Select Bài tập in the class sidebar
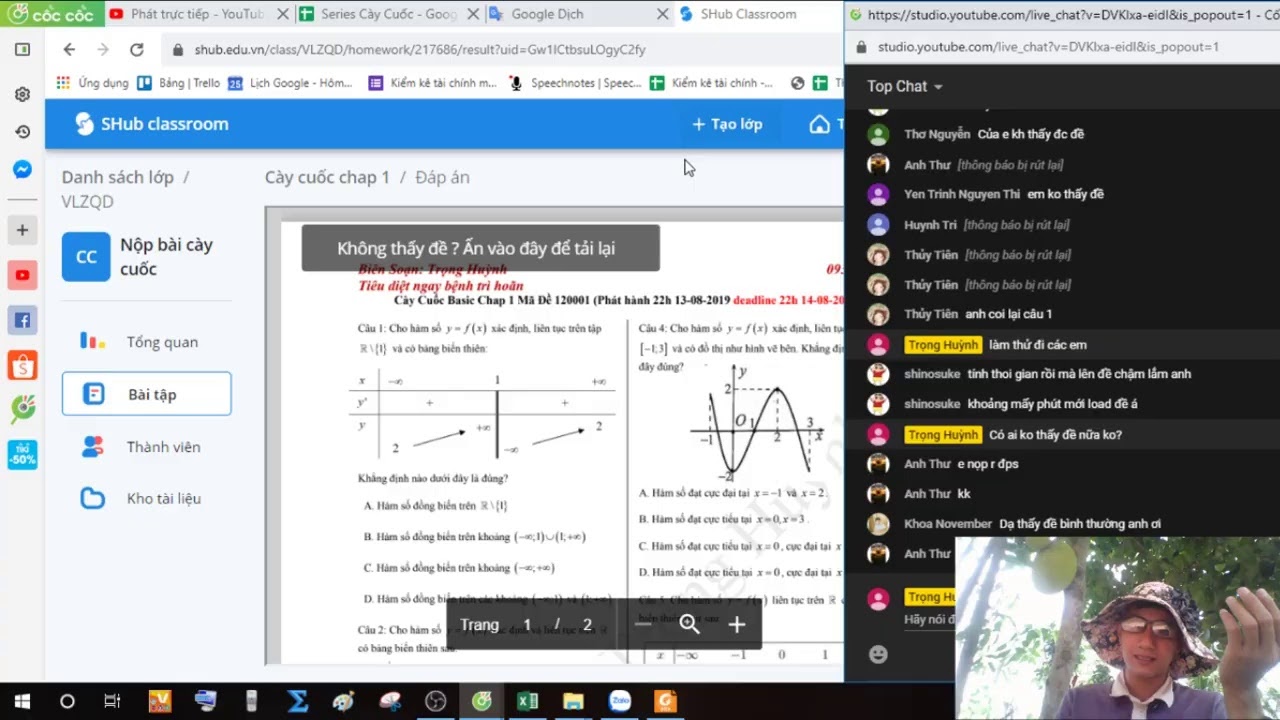1280x720 pixels. click(146, 394)
